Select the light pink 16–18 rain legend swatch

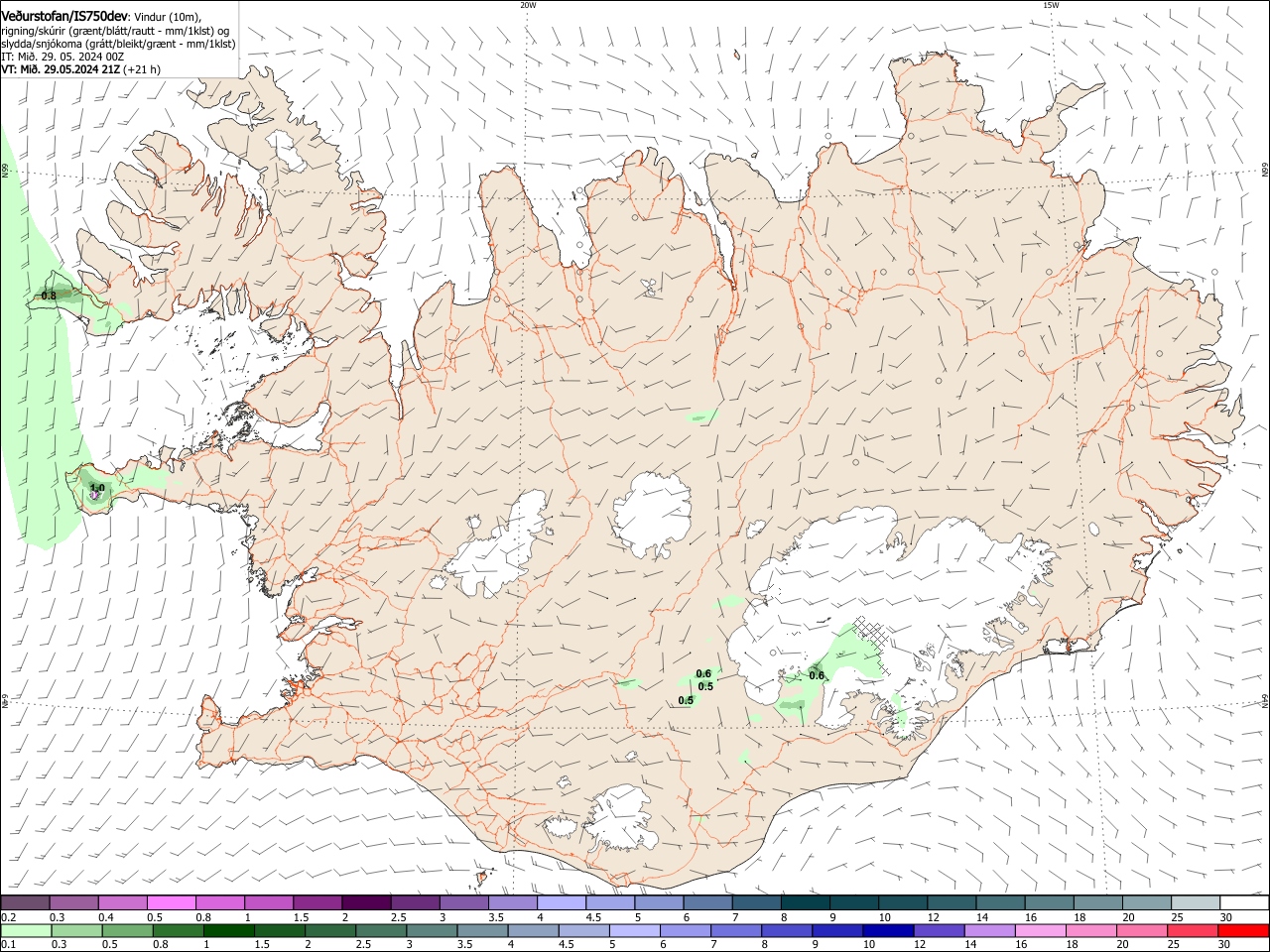1039,931
